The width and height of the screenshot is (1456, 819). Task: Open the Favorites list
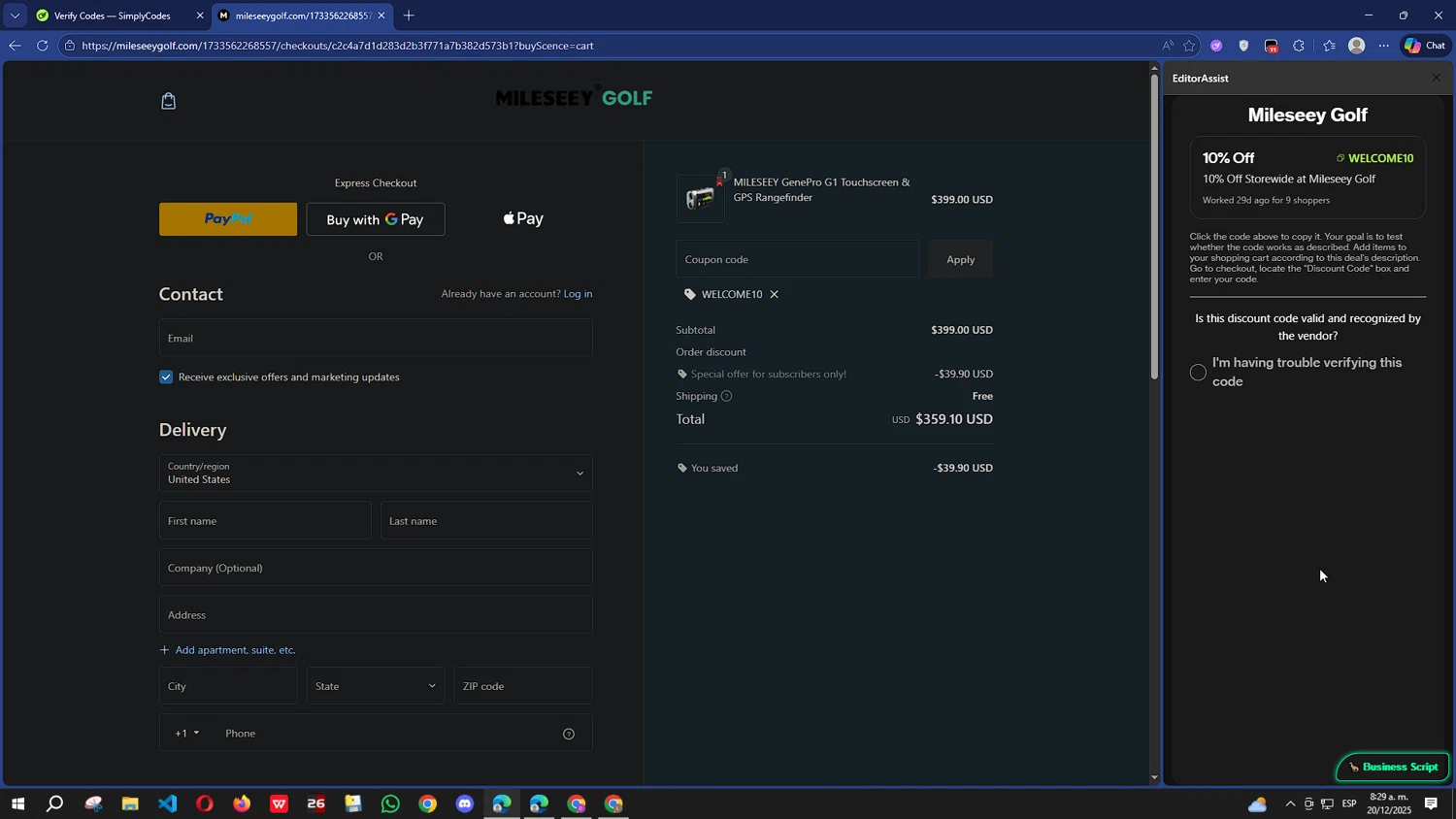(1329, 46)
